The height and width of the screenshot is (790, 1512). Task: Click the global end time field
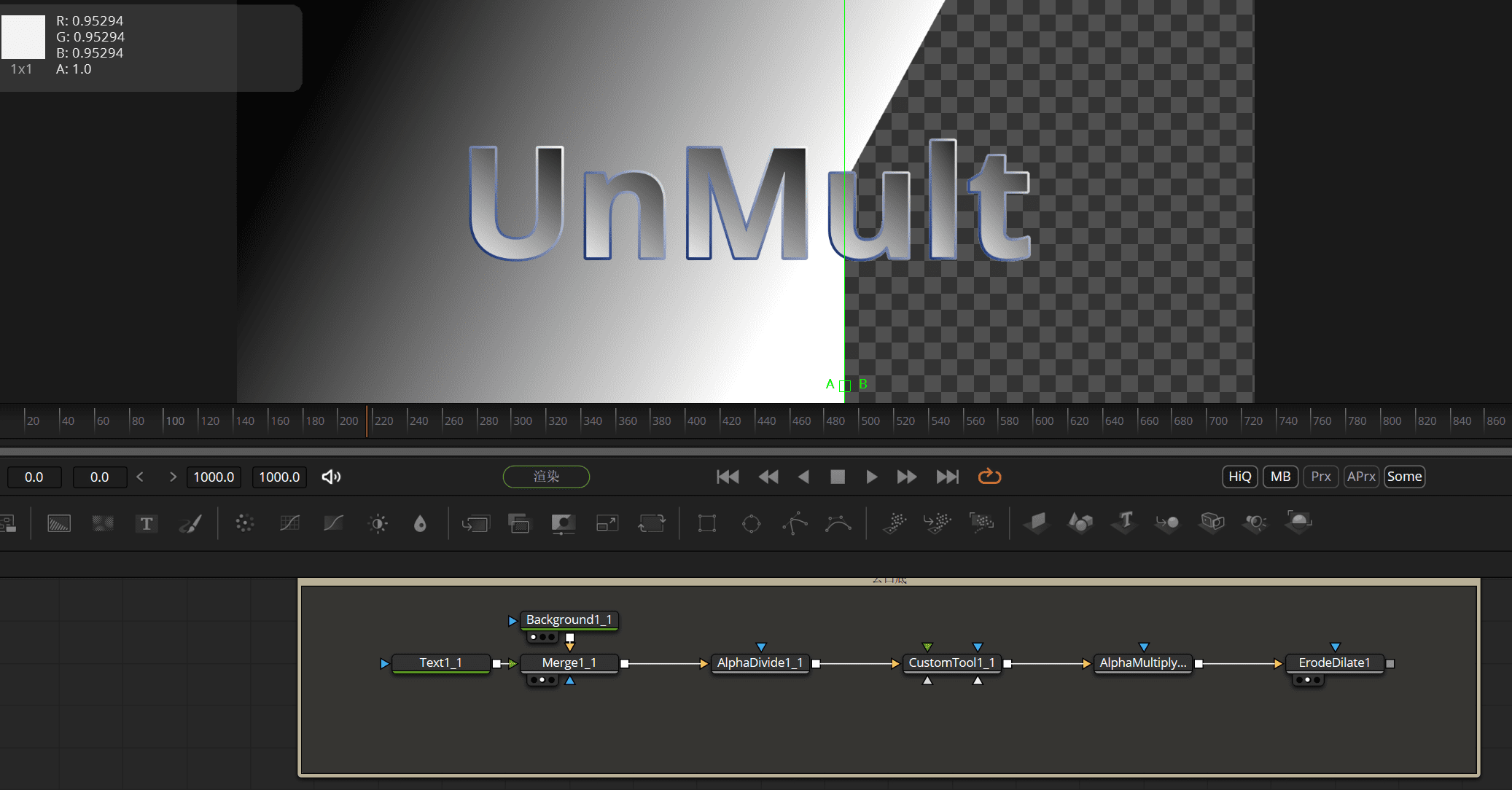coord(279,477)
